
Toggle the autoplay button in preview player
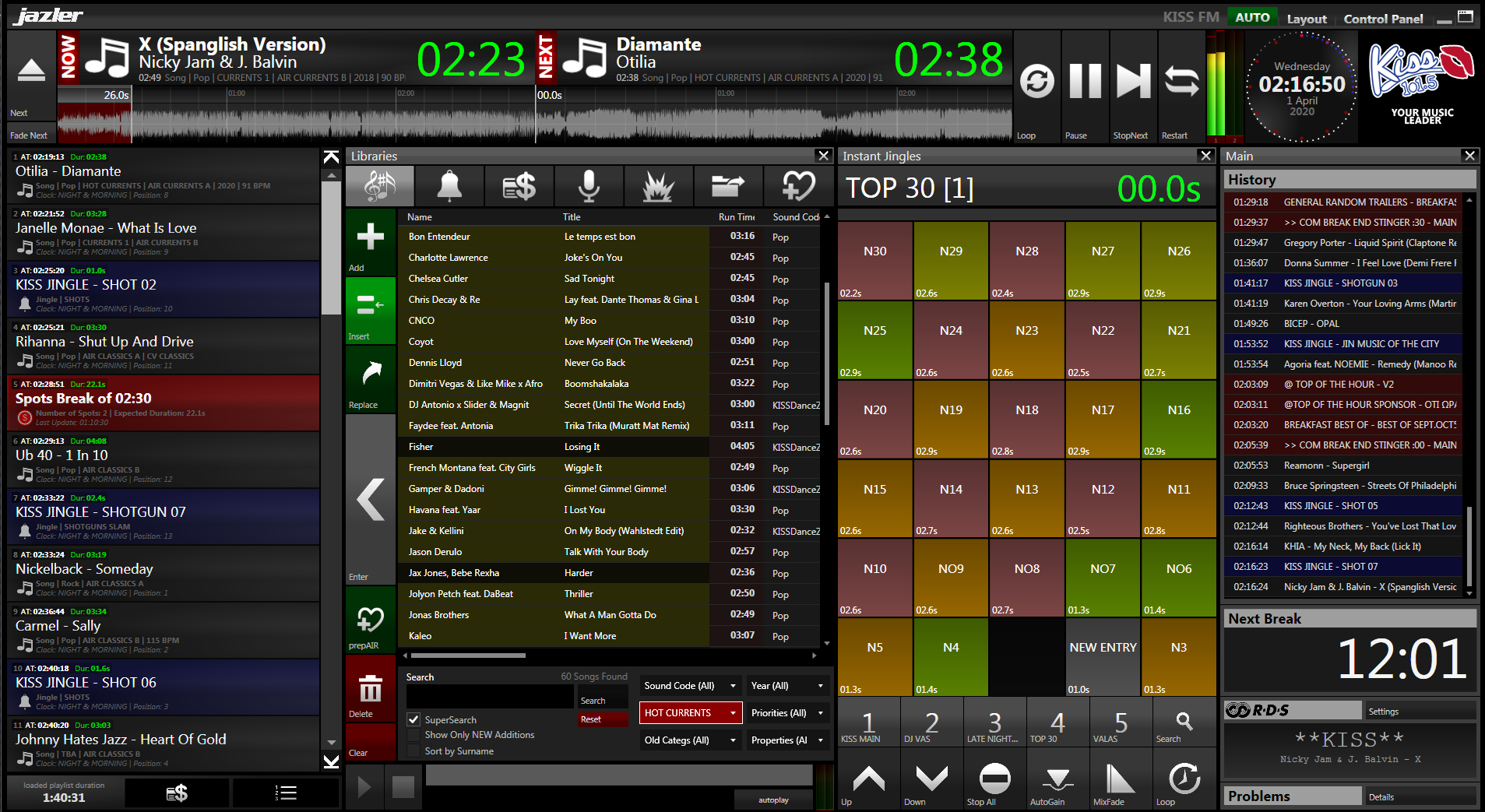coord(773,800)
